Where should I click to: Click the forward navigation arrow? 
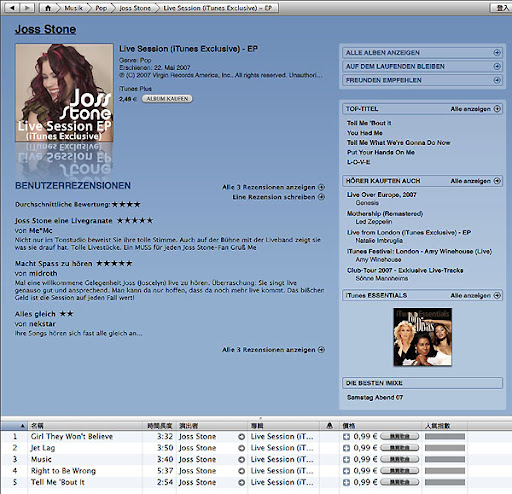click(x=27, y=8)
